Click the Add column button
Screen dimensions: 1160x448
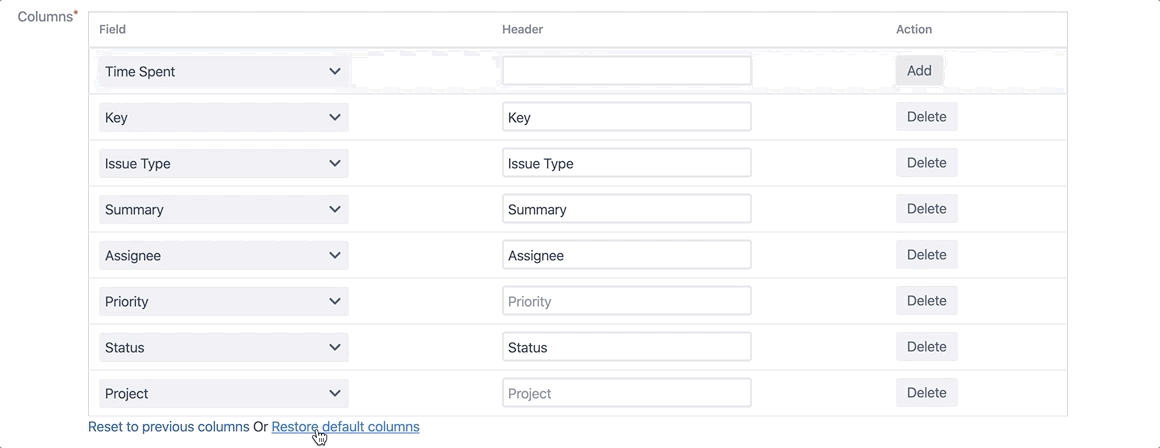click(919, 70)
